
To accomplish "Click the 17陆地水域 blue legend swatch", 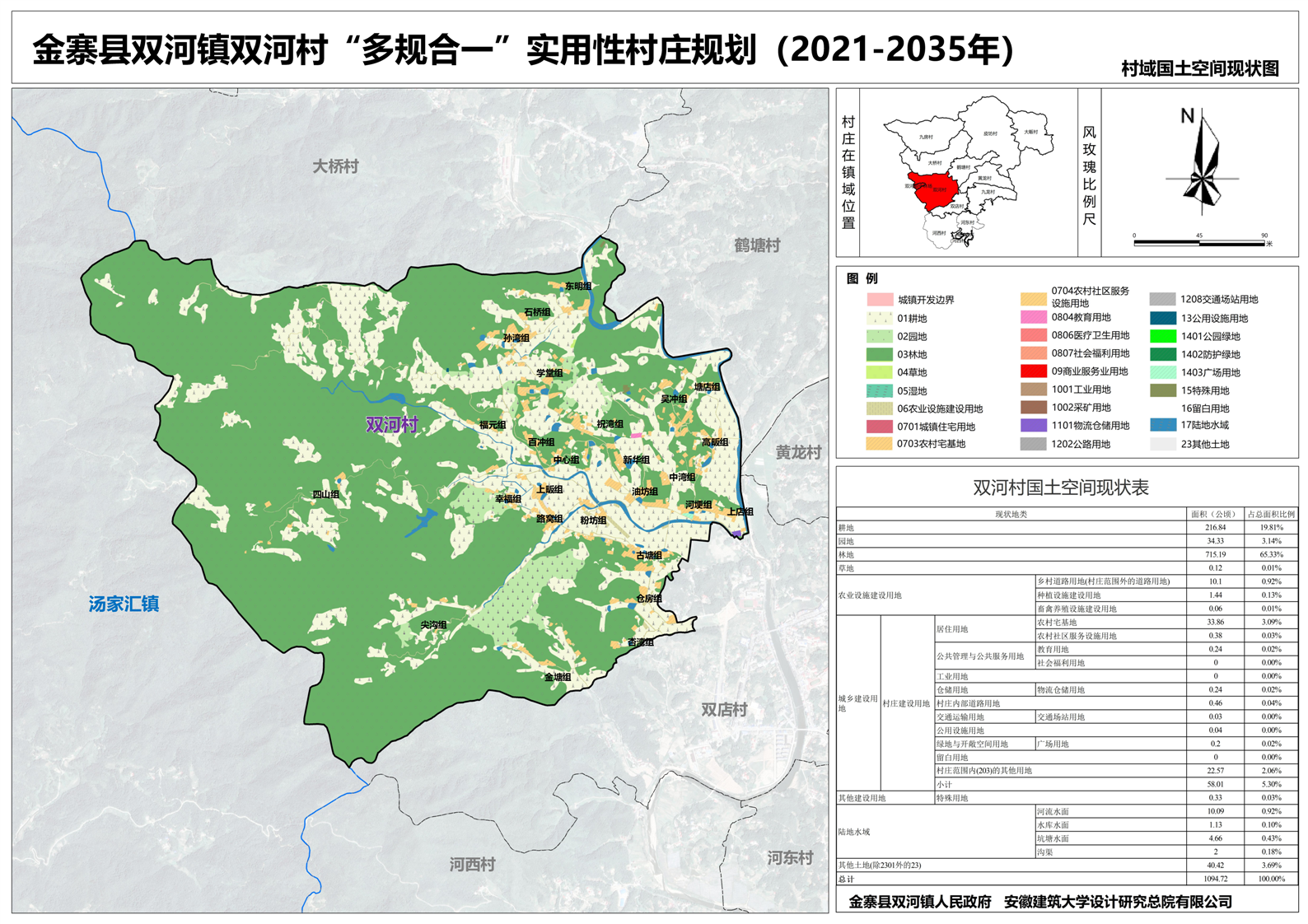I will pos(1162,425).
